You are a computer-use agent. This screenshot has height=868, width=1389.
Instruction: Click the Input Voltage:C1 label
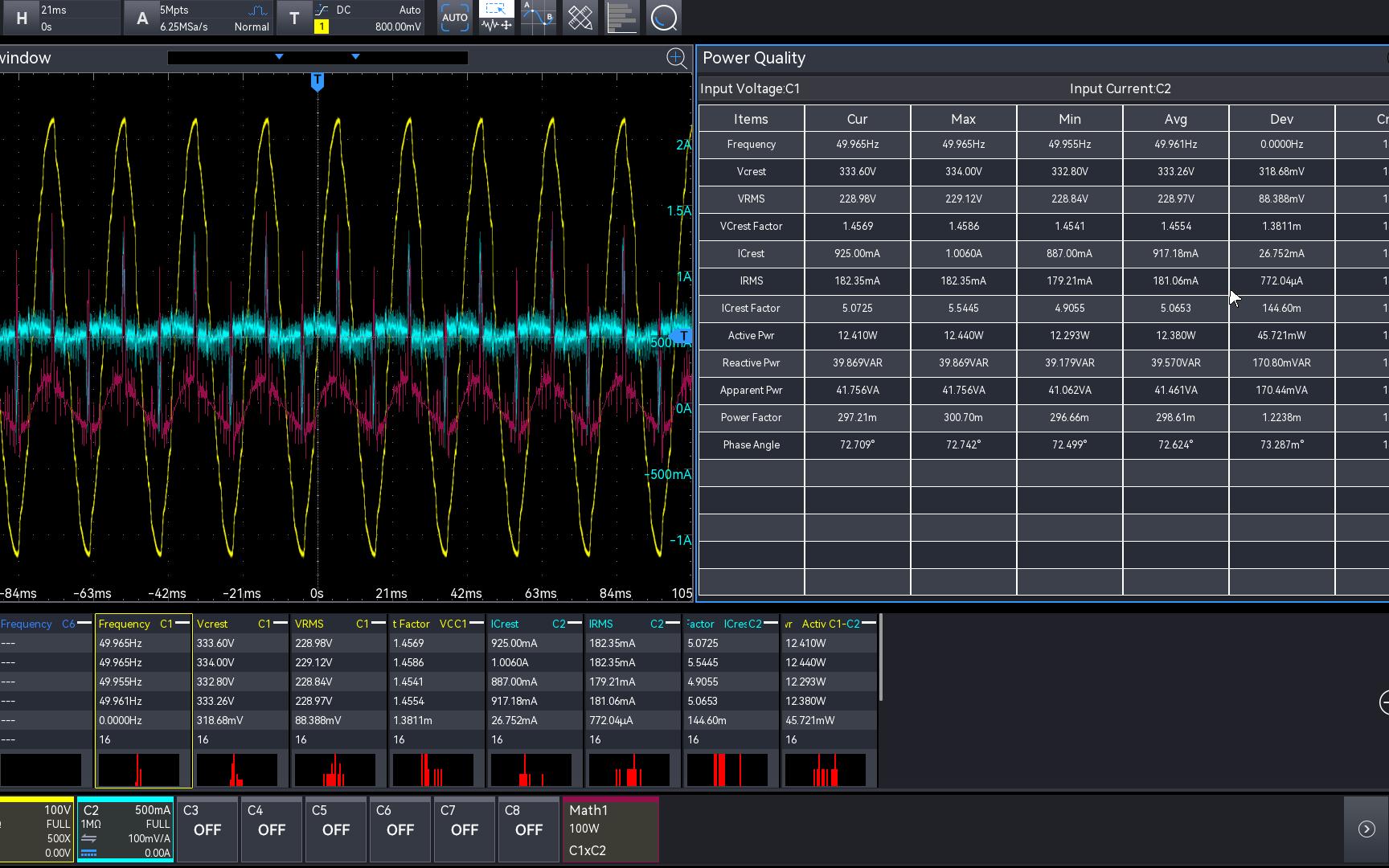point(750,88)
